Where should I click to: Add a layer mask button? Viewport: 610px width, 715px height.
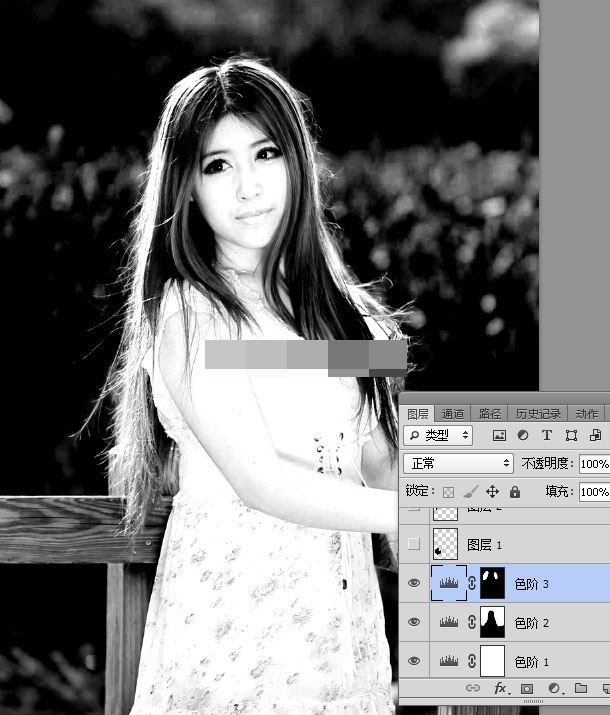[x=528, y=689]
